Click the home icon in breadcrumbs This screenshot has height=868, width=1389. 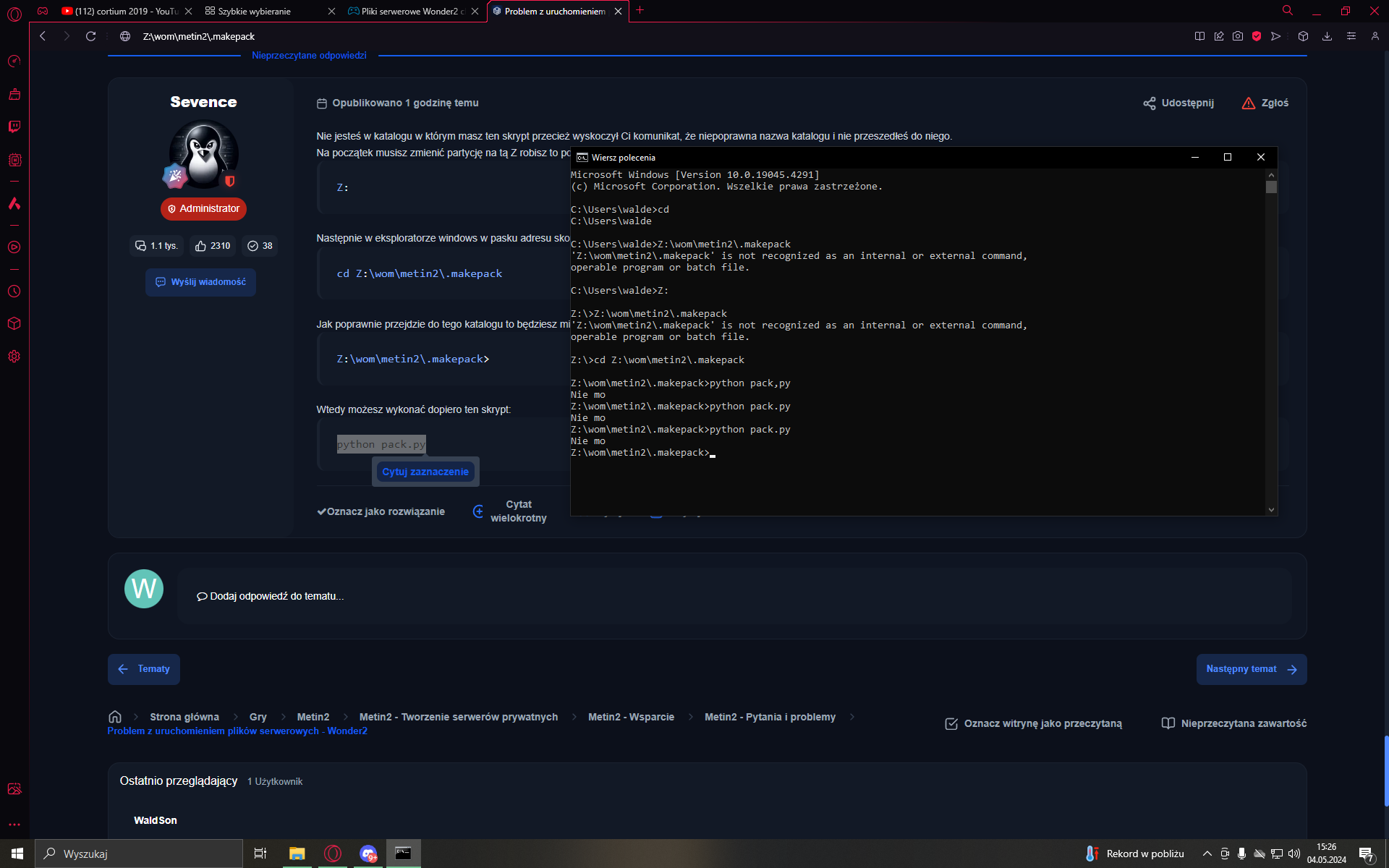(x=114, y=717)
